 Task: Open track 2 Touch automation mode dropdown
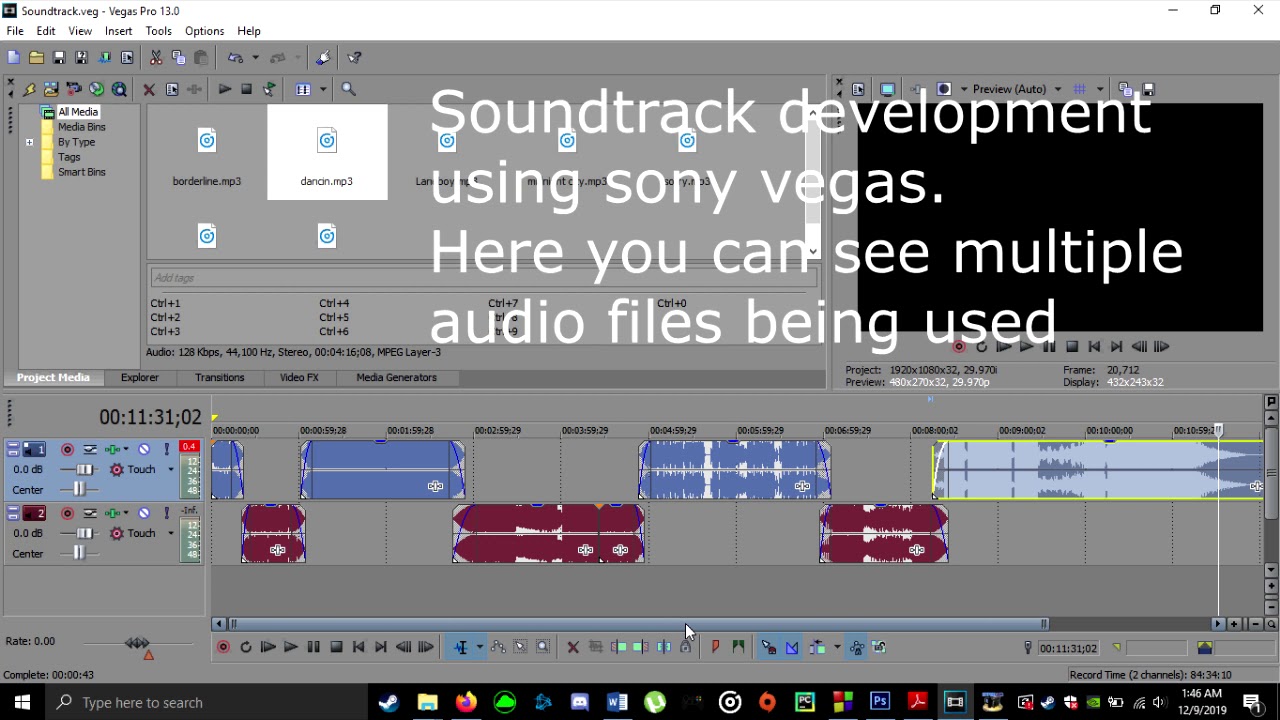(x=170, y=534)
